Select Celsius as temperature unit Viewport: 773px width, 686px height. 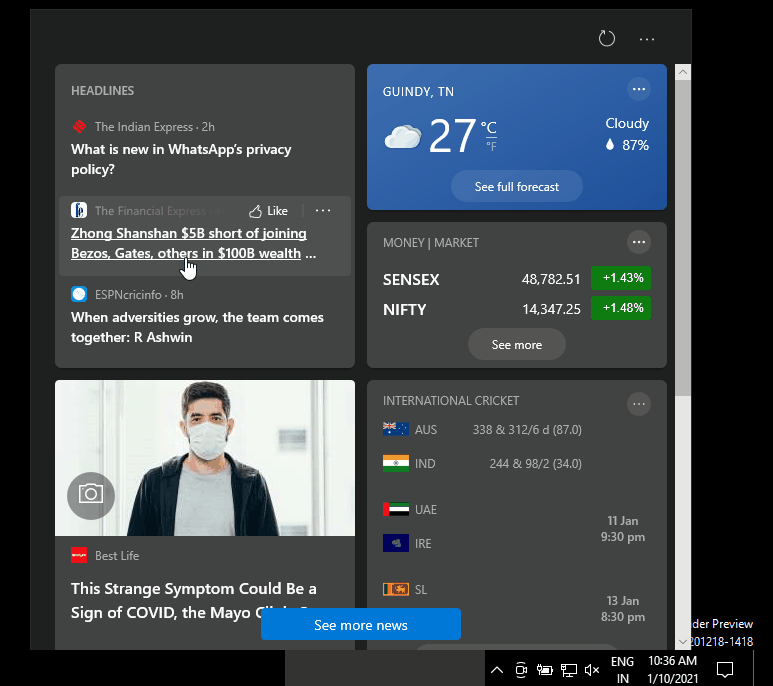pos(489,128)
